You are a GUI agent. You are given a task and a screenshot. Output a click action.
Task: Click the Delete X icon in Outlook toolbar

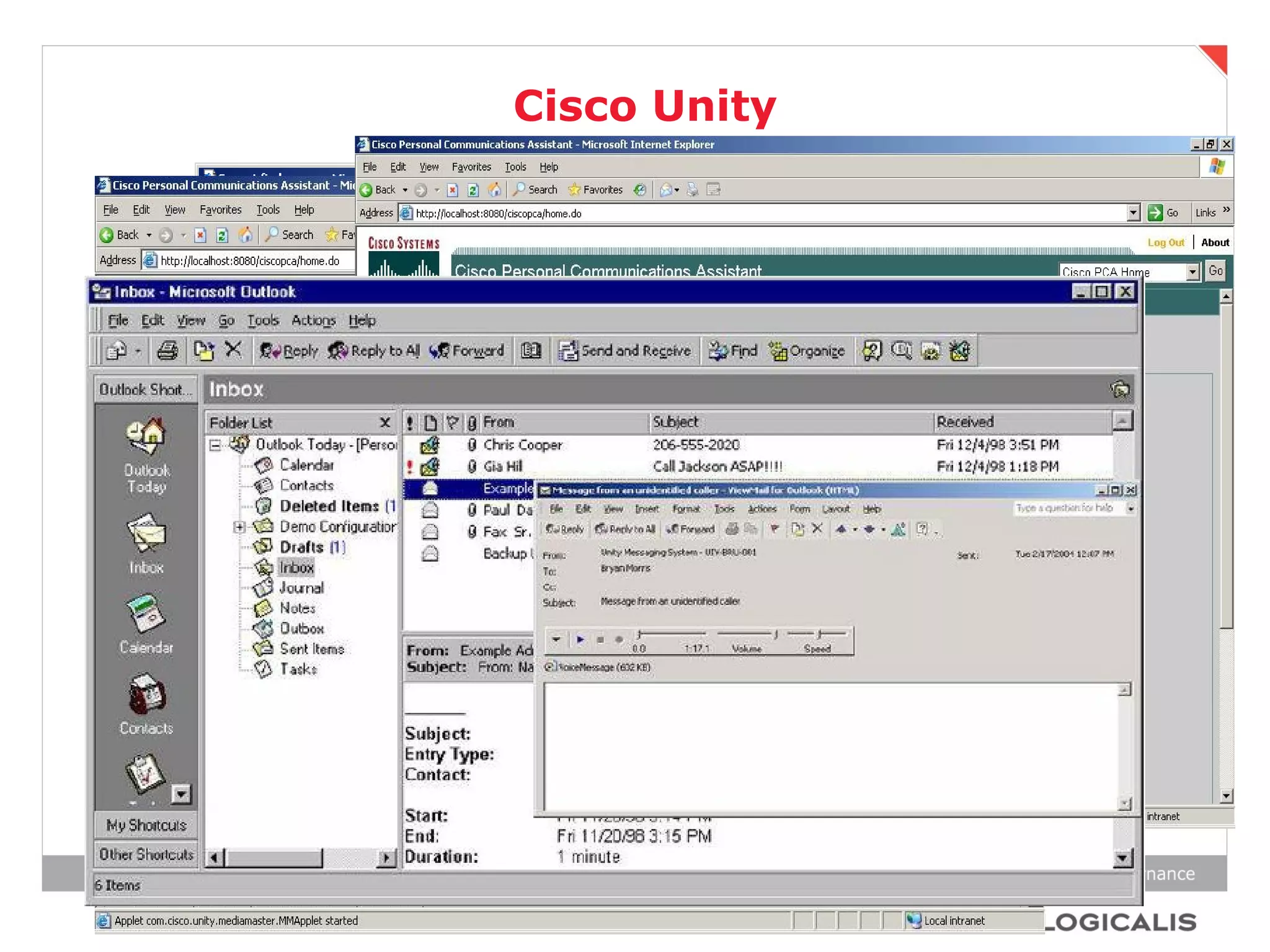tap(233, 350)
